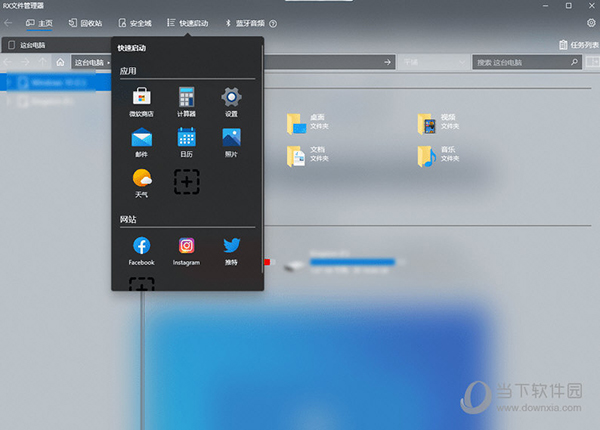Go up one level with up arrow
The width and height of the screenshot is (600, 430).
coord(42,62)
